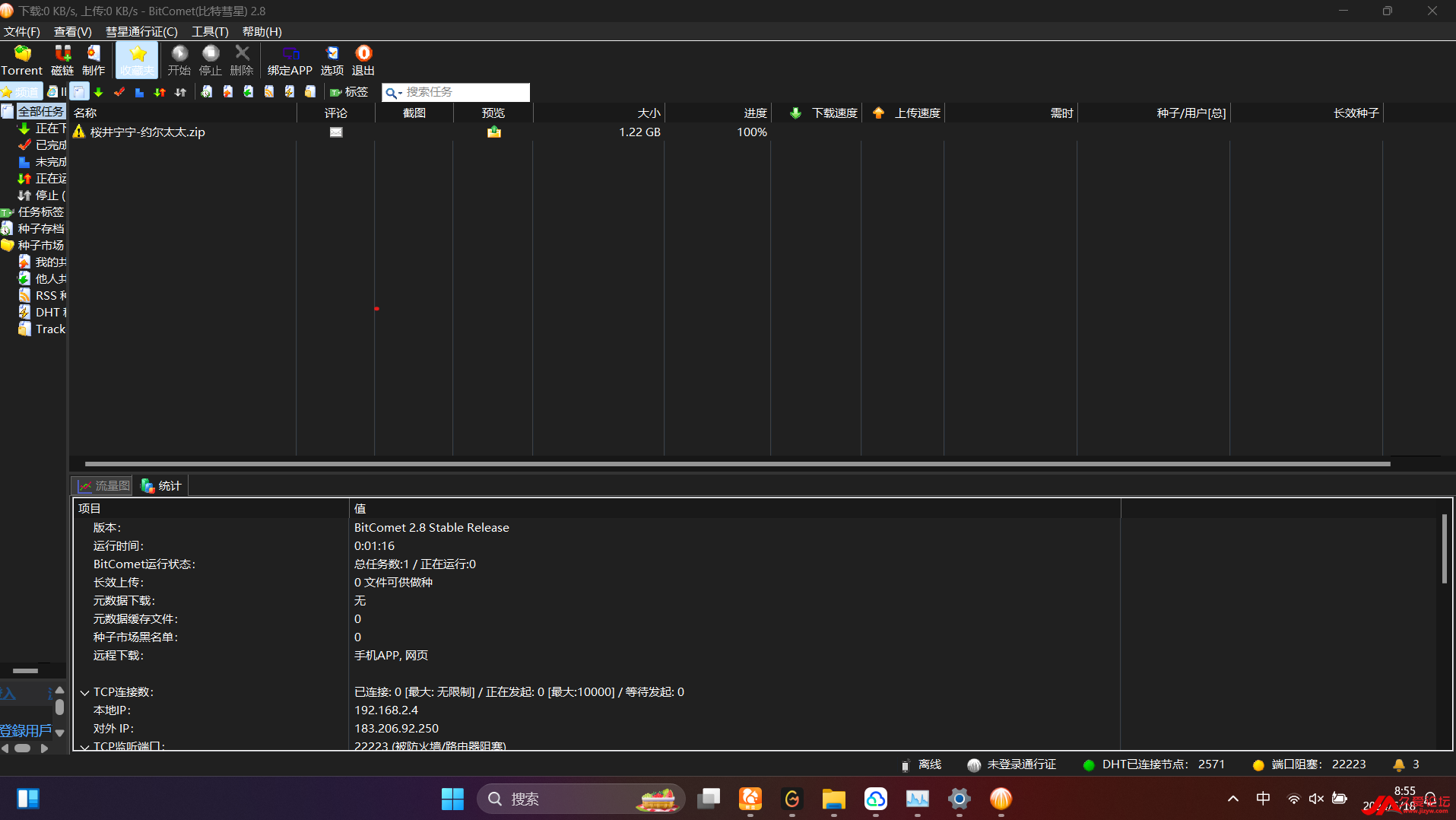Toggle the 收藏夹 favorites pane
Viewport: 1456px width, 820px height.
pyautogui.click(x=137, y=60)
